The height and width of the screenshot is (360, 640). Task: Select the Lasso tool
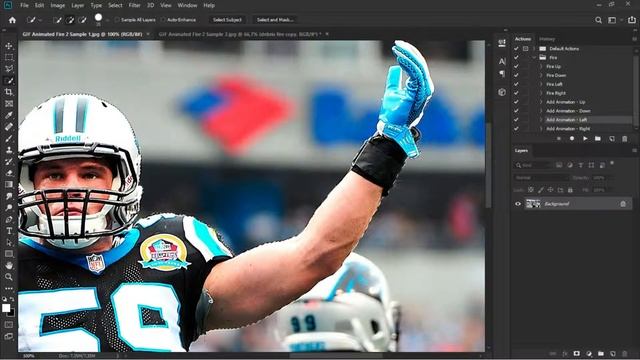click(9, 69)
